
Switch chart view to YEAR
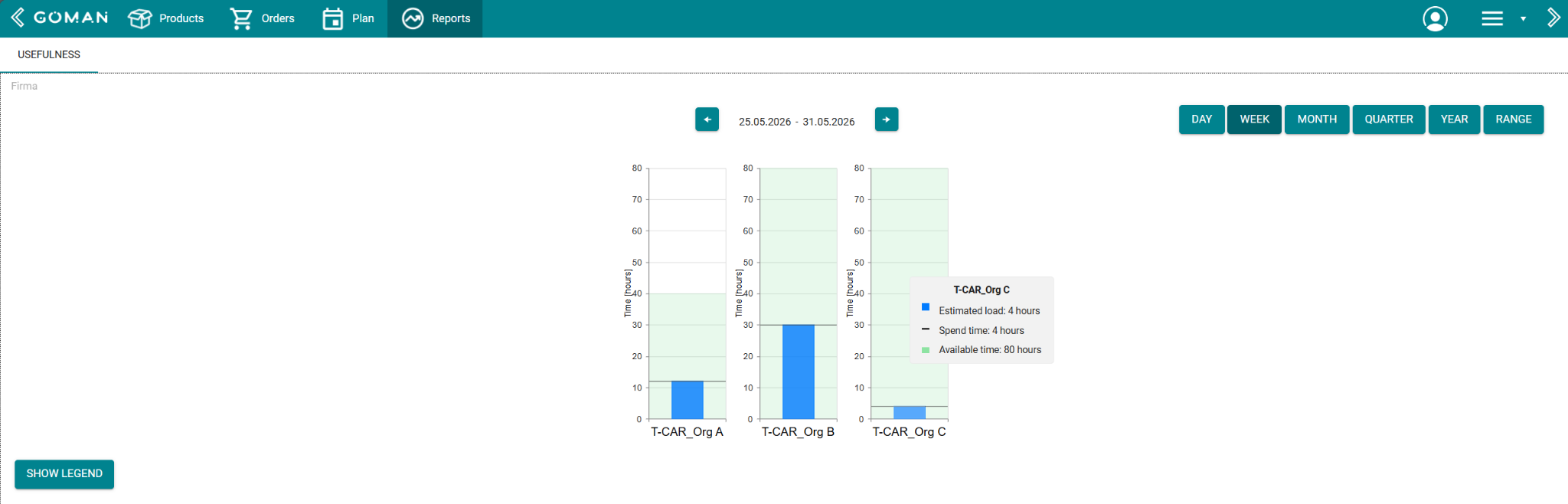coord(1454,119)
